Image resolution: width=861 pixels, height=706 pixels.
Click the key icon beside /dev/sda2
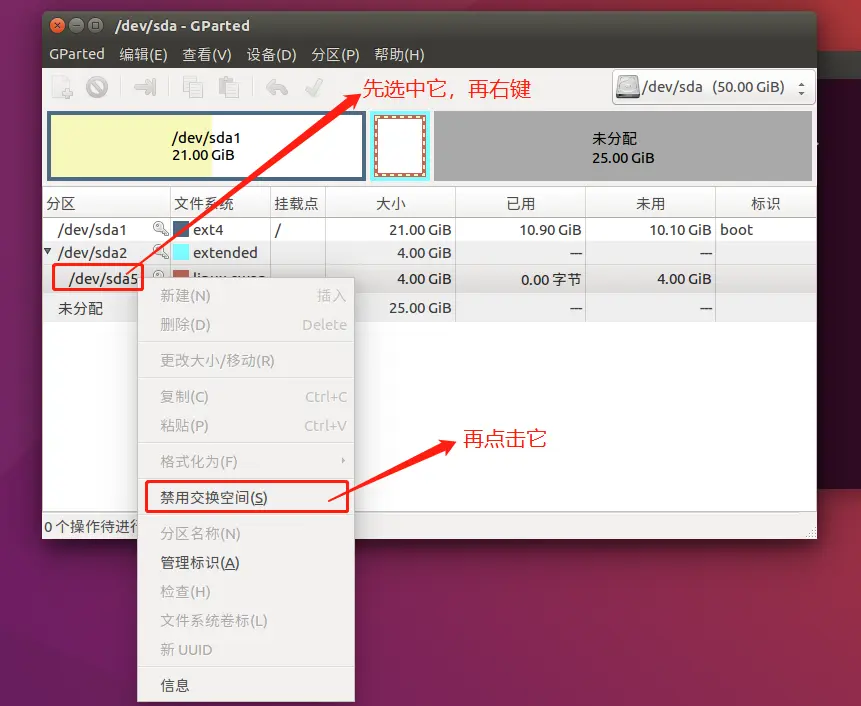[x=160, y=251]
